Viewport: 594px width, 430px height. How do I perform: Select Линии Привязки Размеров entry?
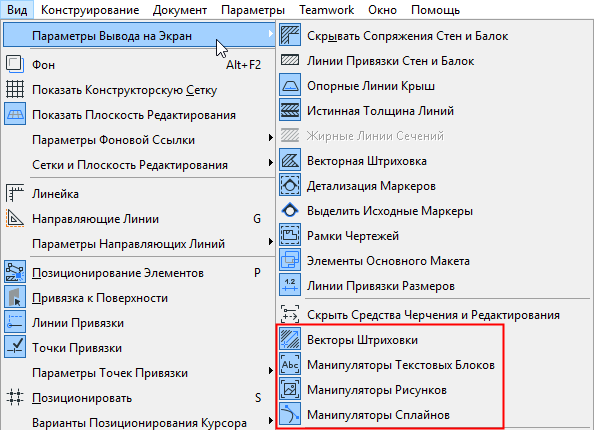tap(434, 286)
